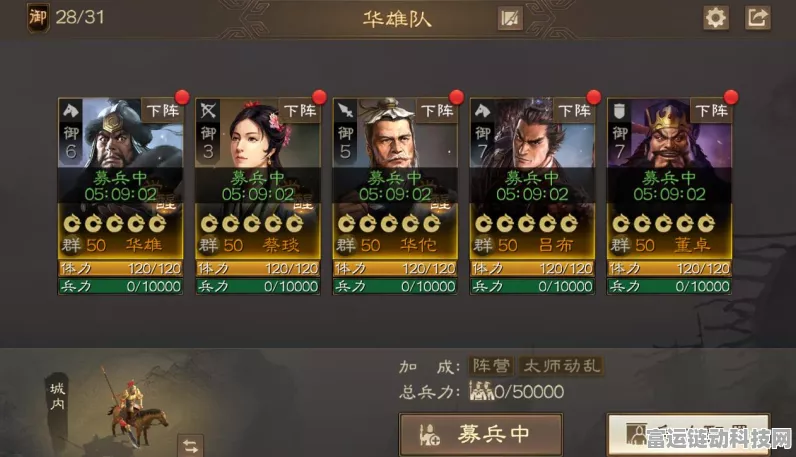Remove 蔡琰 with the 下阵 button
The width and height of the screenshot is (796, 457).
pos(300,110)
